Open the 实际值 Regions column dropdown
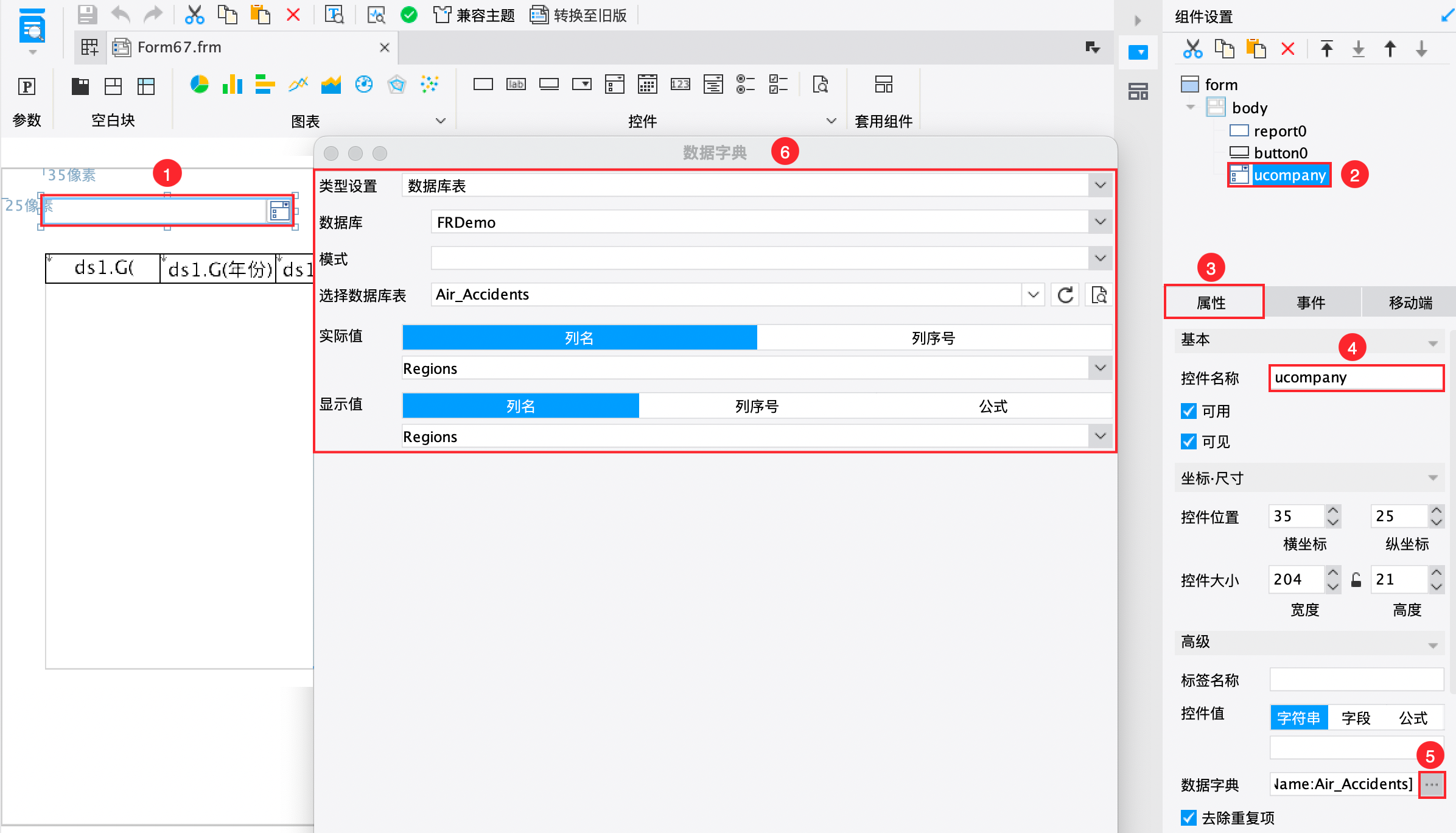This screenshot has width=1456, height=833. click(x=1100, y=368)
